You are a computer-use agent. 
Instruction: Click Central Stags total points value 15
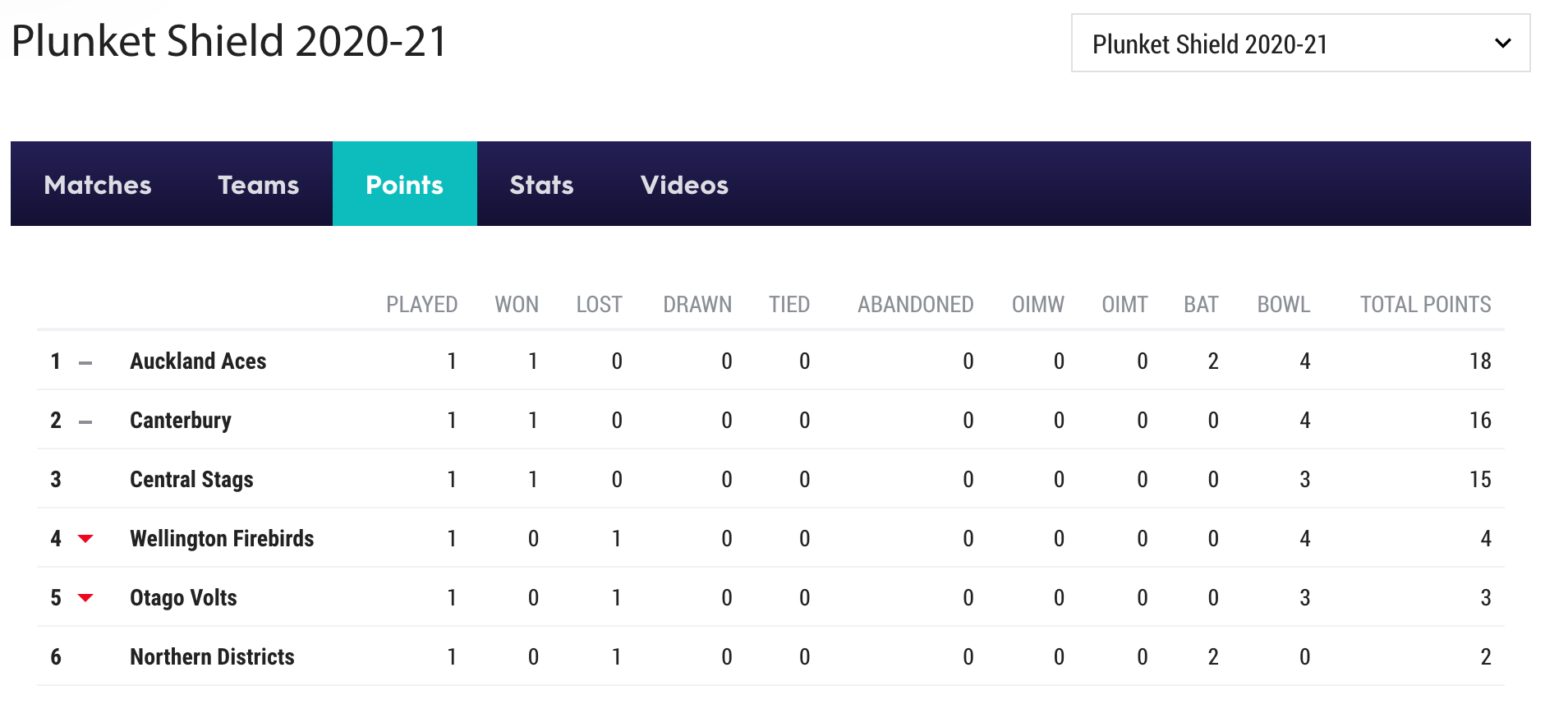click(1480, 479)
